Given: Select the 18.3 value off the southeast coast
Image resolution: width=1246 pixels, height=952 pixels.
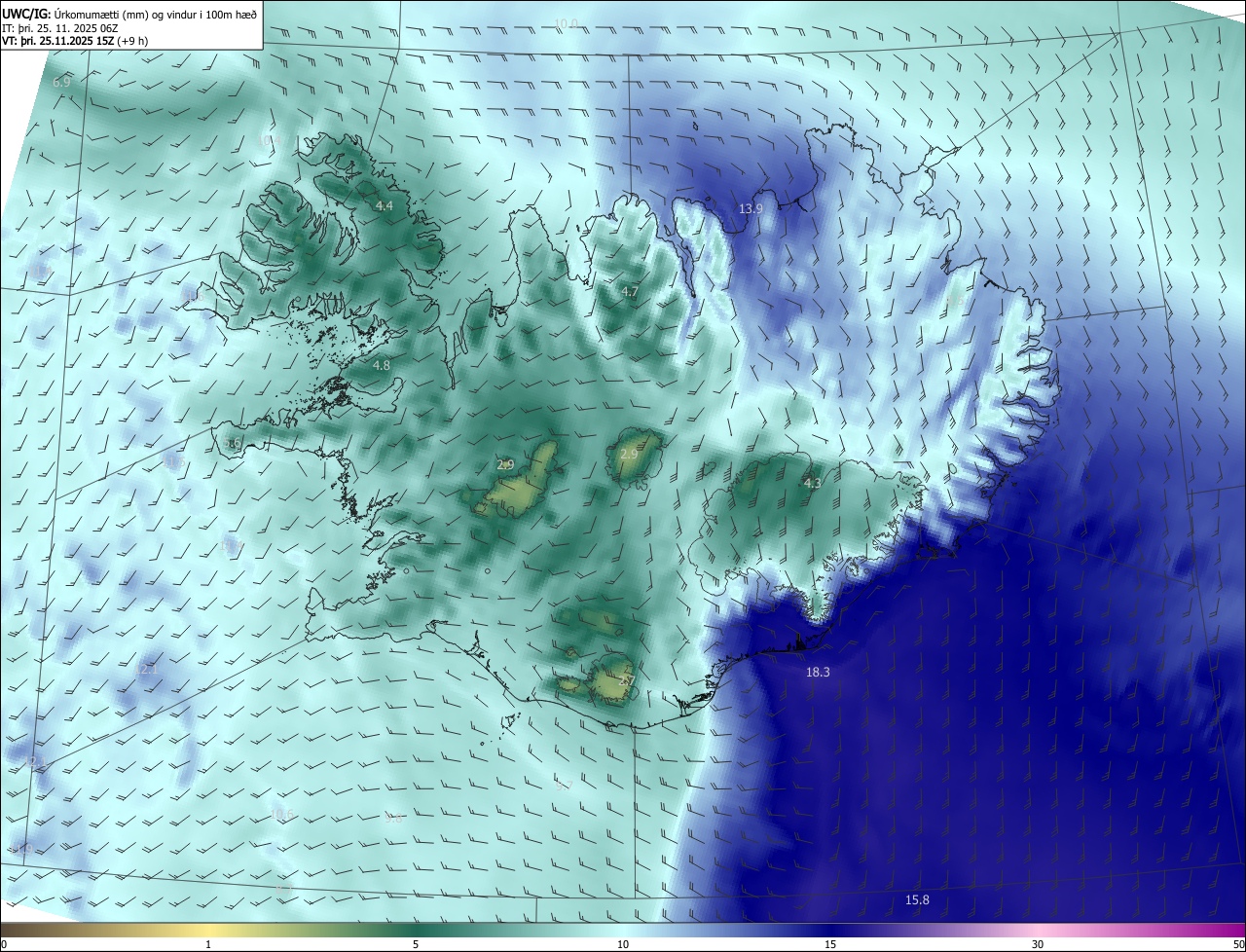Looking at the screenshot, I should pyautogui.click(x=818, y=672).
